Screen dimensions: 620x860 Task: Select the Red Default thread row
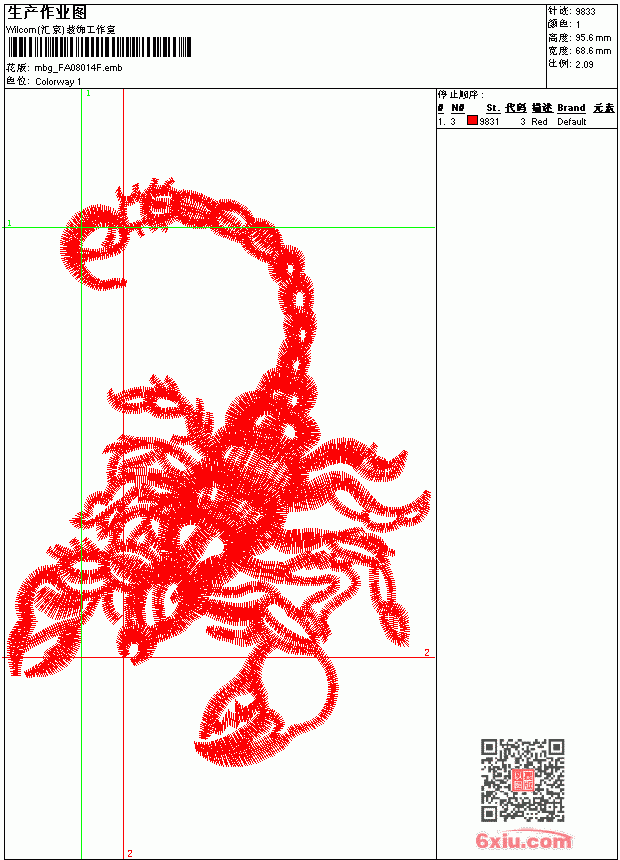click(x=527, y=122)
